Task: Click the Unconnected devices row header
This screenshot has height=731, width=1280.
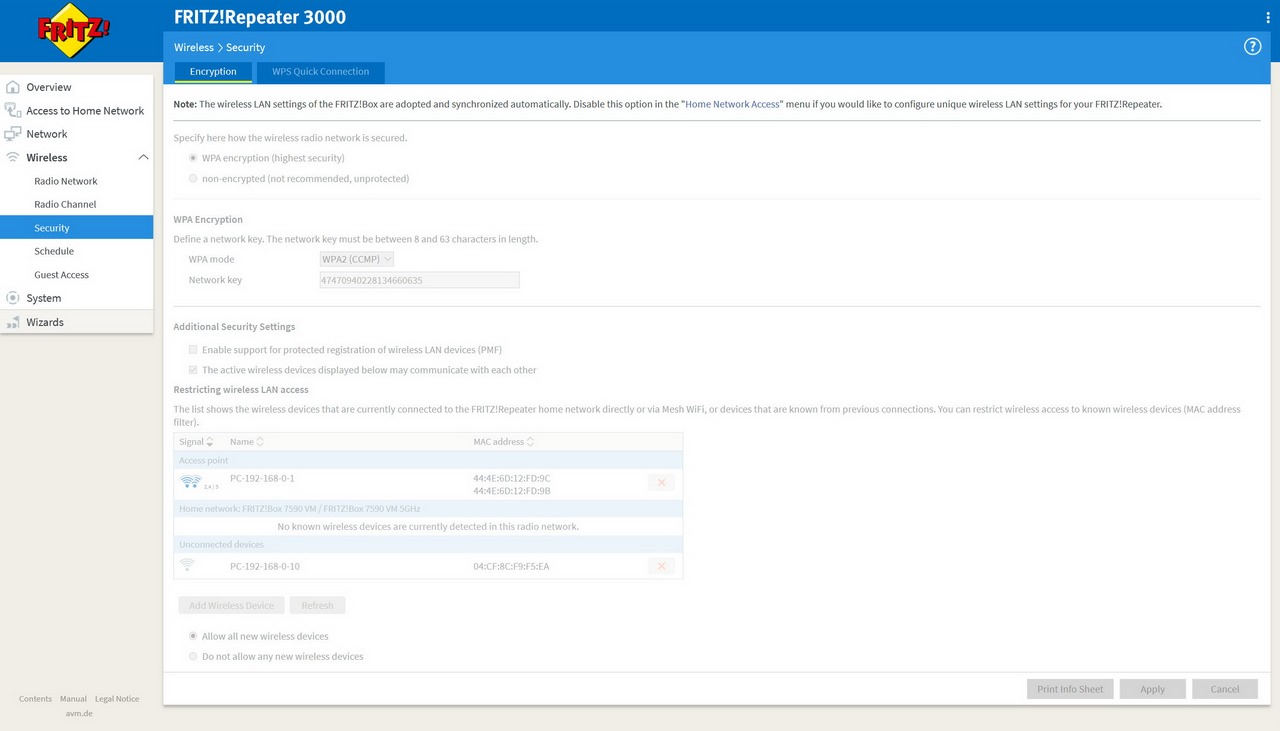Action: [428, 545]
